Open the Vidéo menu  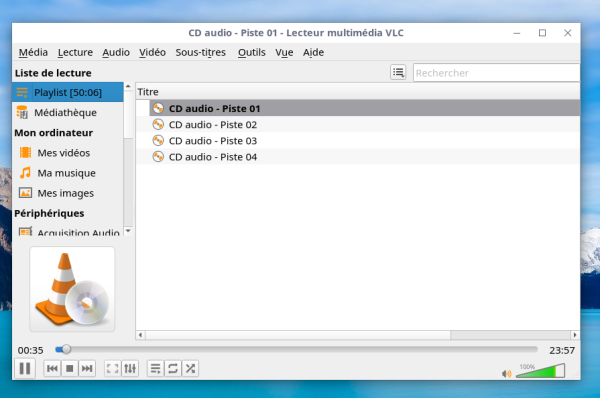tap(152, 52)
